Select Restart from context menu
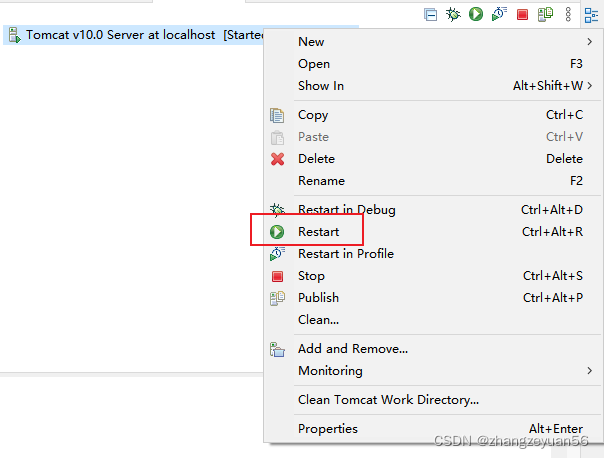 [432, 232]
